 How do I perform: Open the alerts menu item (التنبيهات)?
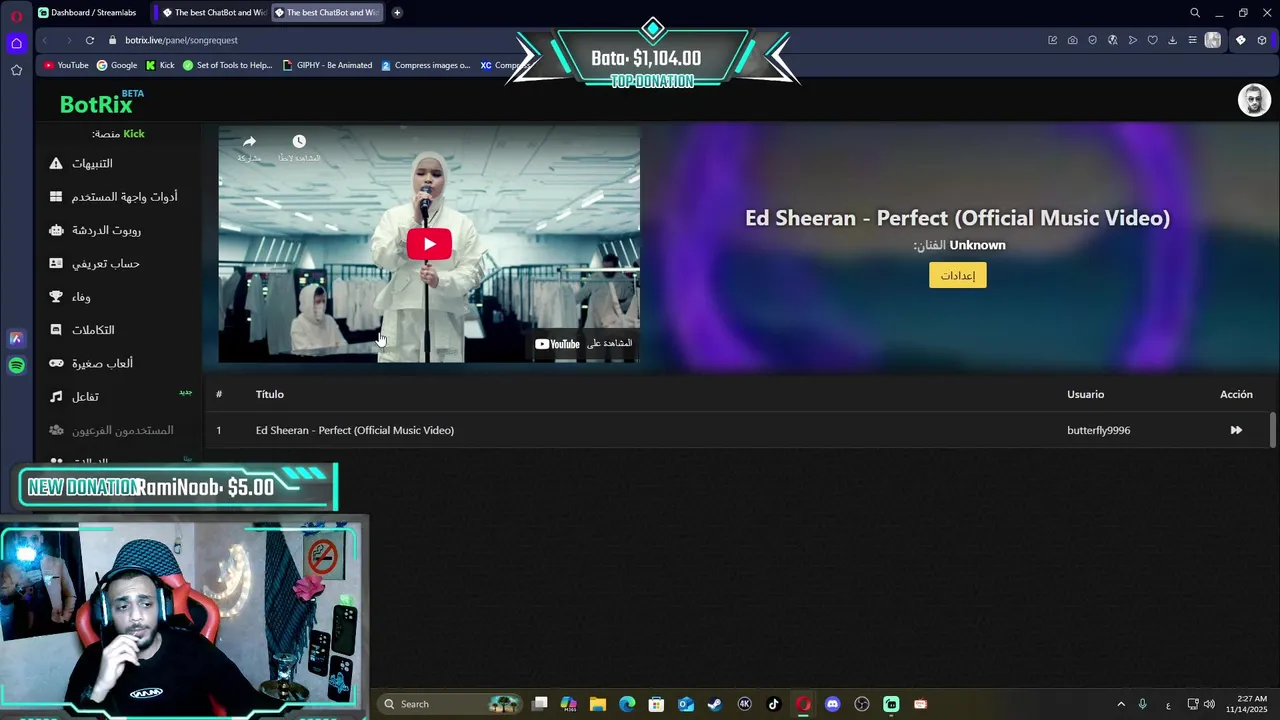point(92,163)
